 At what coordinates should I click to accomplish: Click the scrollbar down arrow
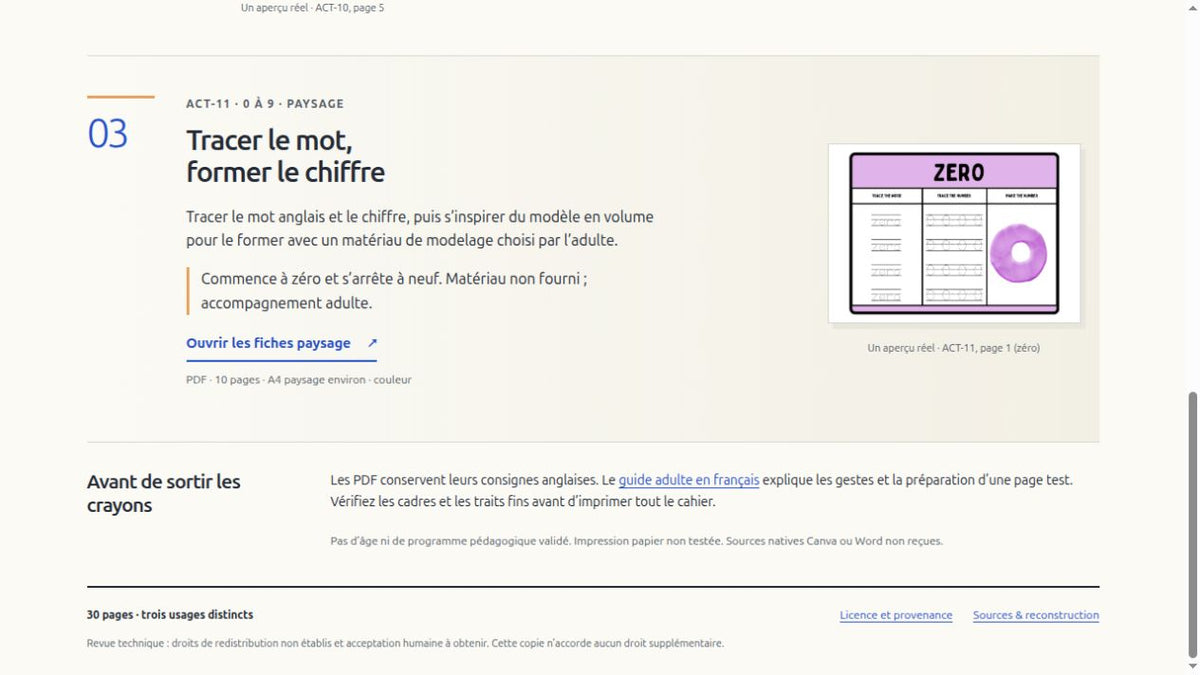tap(1191, 666)
